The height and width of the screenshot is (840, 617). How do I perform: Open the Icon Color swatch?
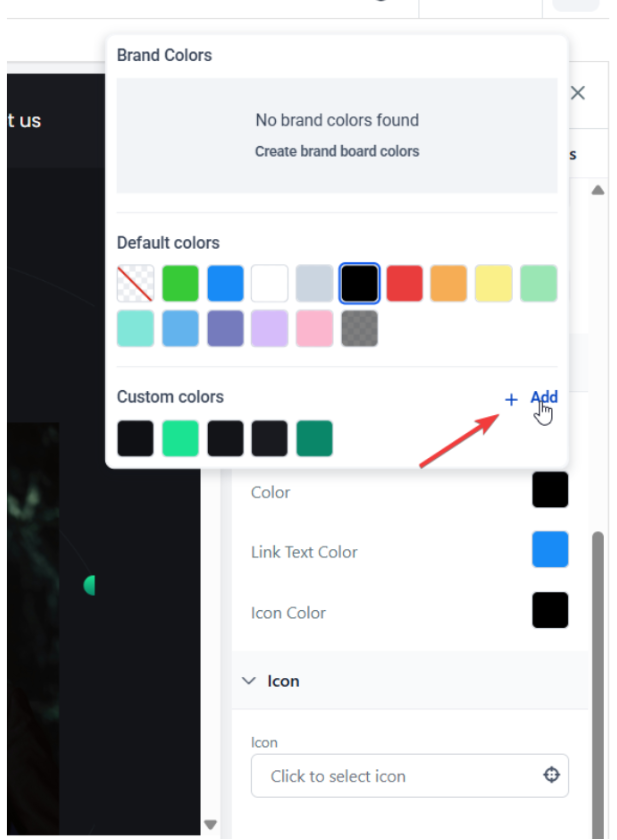click(x=550, y=610)
